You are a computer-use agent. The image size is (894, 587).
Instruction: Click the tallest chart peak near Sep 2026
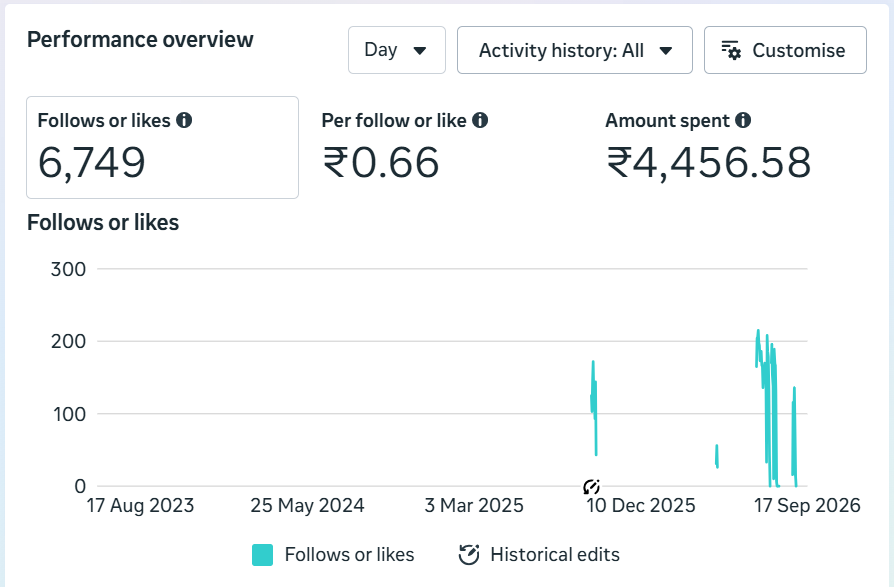(758, 331)
